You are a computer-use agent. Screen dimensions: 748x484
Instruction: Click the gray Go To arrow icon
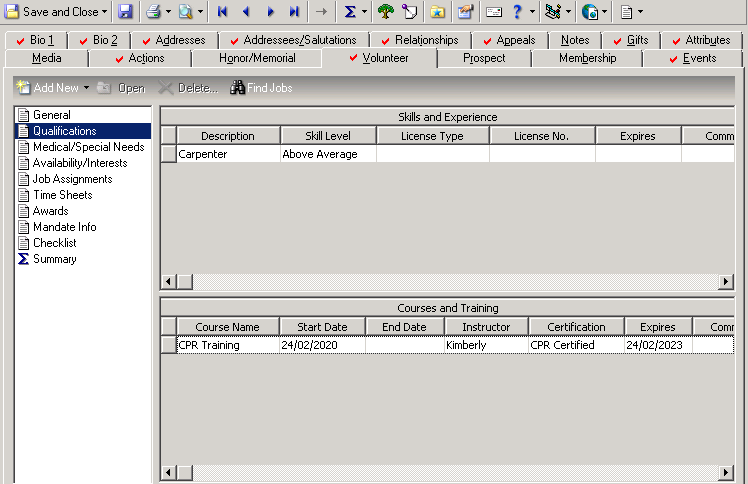(322, 11)
